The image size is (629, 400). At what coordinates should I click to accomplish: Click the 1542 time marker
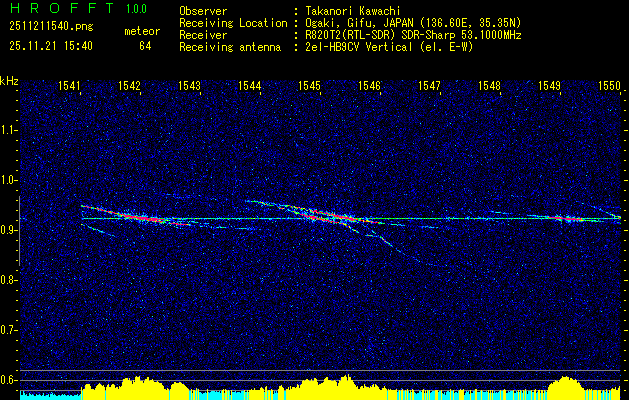(130, 86)
